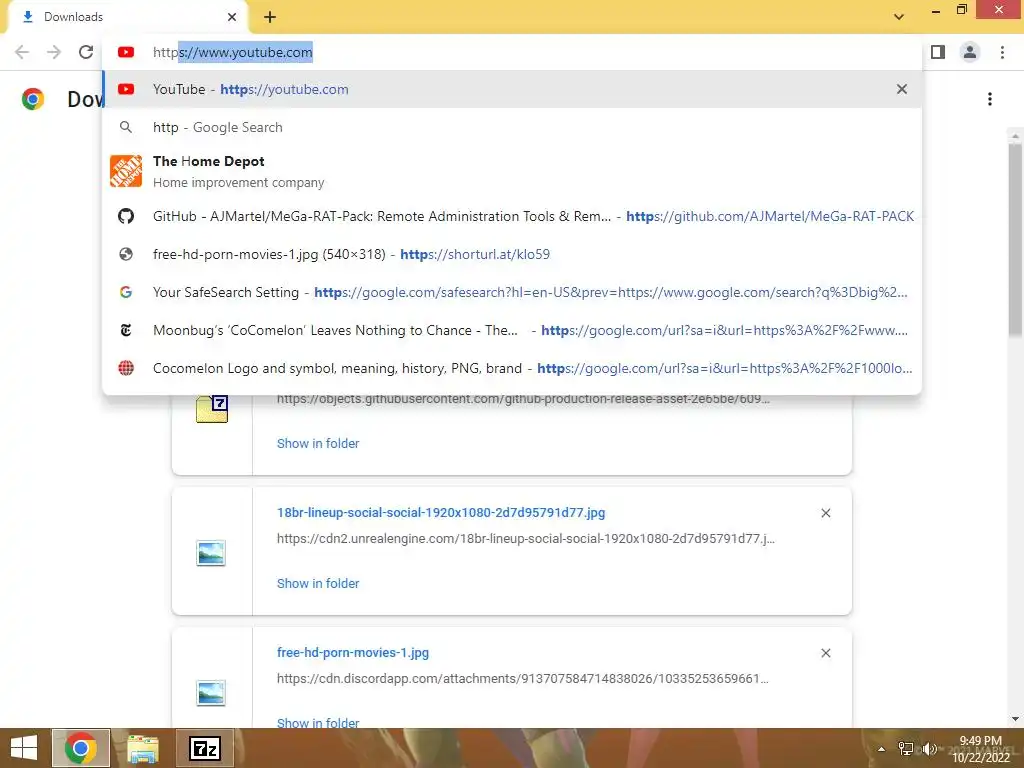This screenshot has height=768, width=1024.
Task: Open the discordapp-sourced jpg file link
Action: pyautogui.click(x=353, y=652)
